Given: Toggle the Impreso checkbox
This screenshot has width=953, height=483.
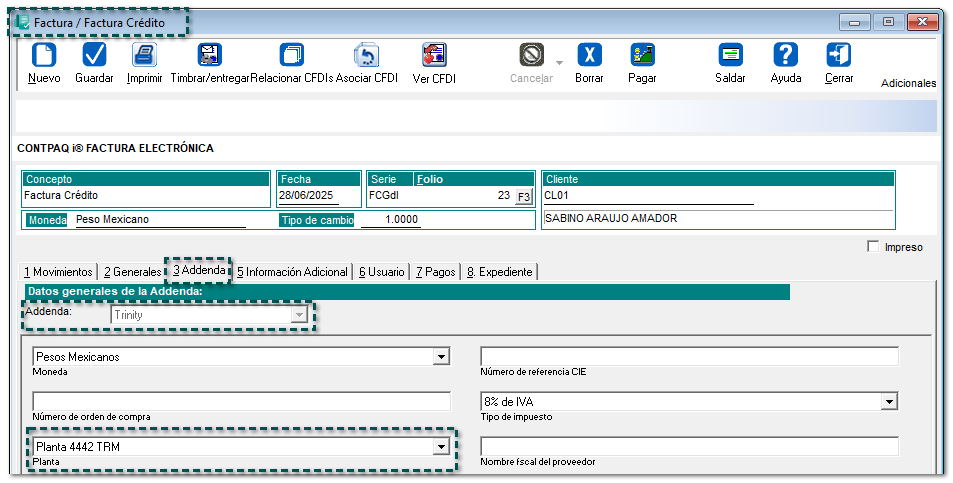Looking at the screenshot, I should click(x=873, y=247).
